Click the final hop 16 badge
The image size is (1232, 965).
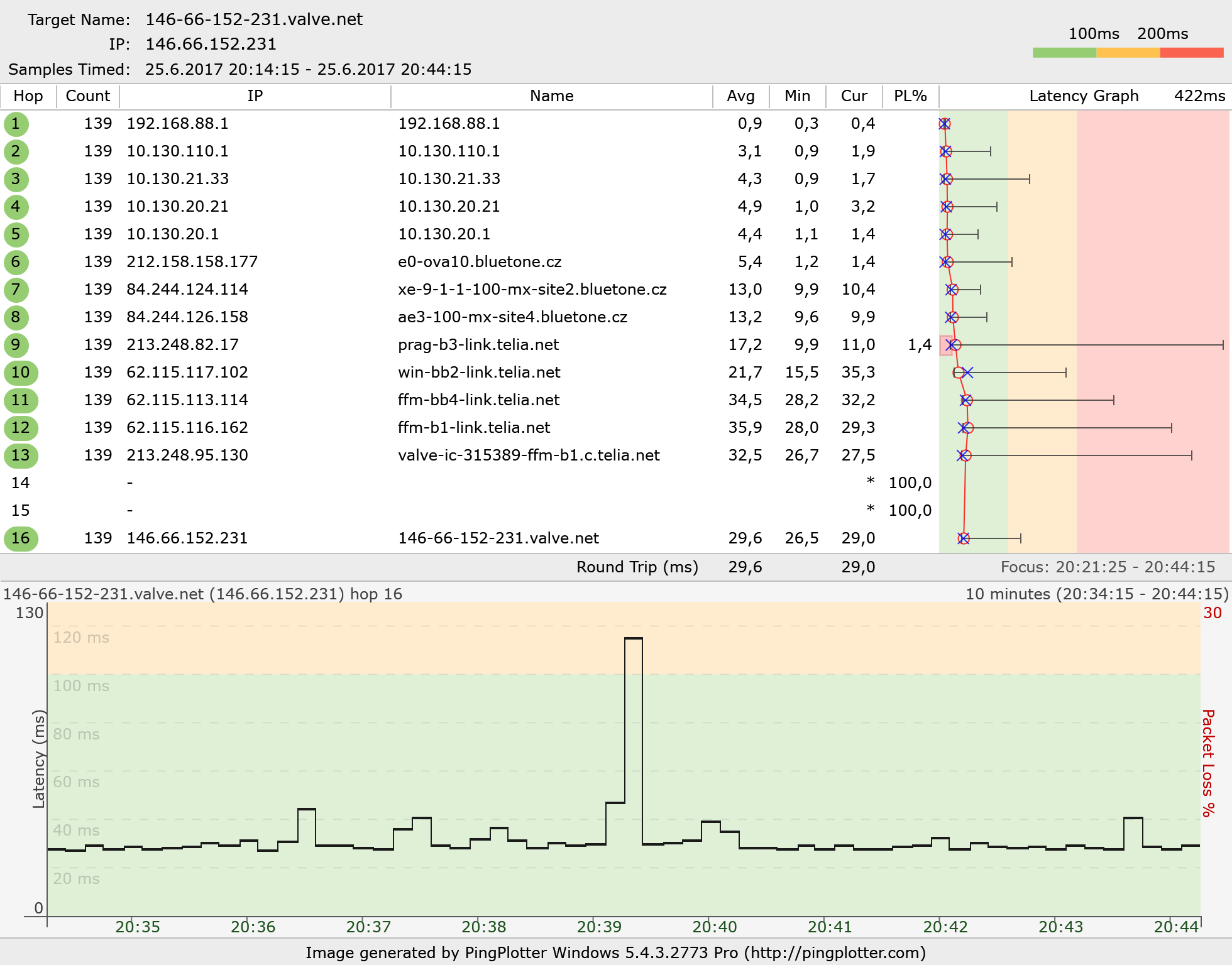pos(20,538)
